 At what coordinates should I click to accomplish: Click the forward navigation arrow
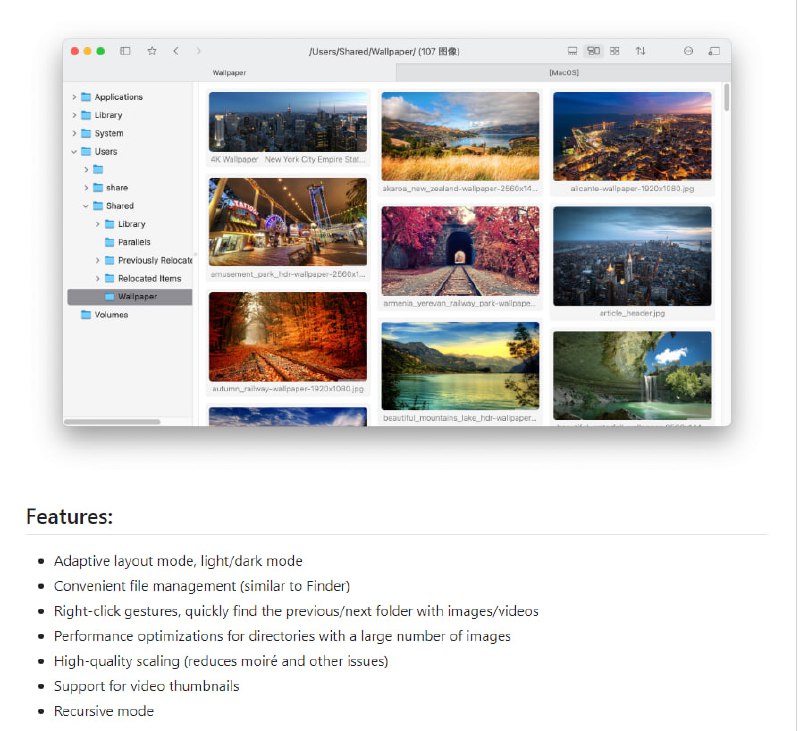tap(199, 51)
